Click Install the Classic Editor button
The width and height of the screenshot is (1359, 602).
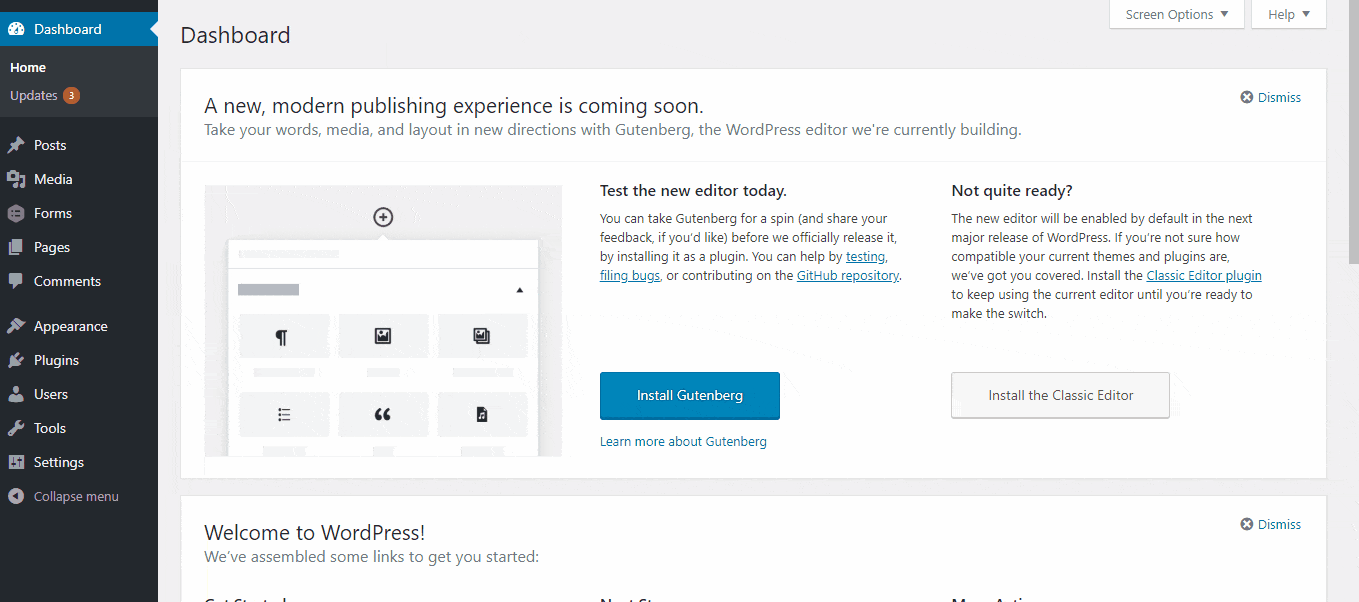click(x=1060, y=395)
